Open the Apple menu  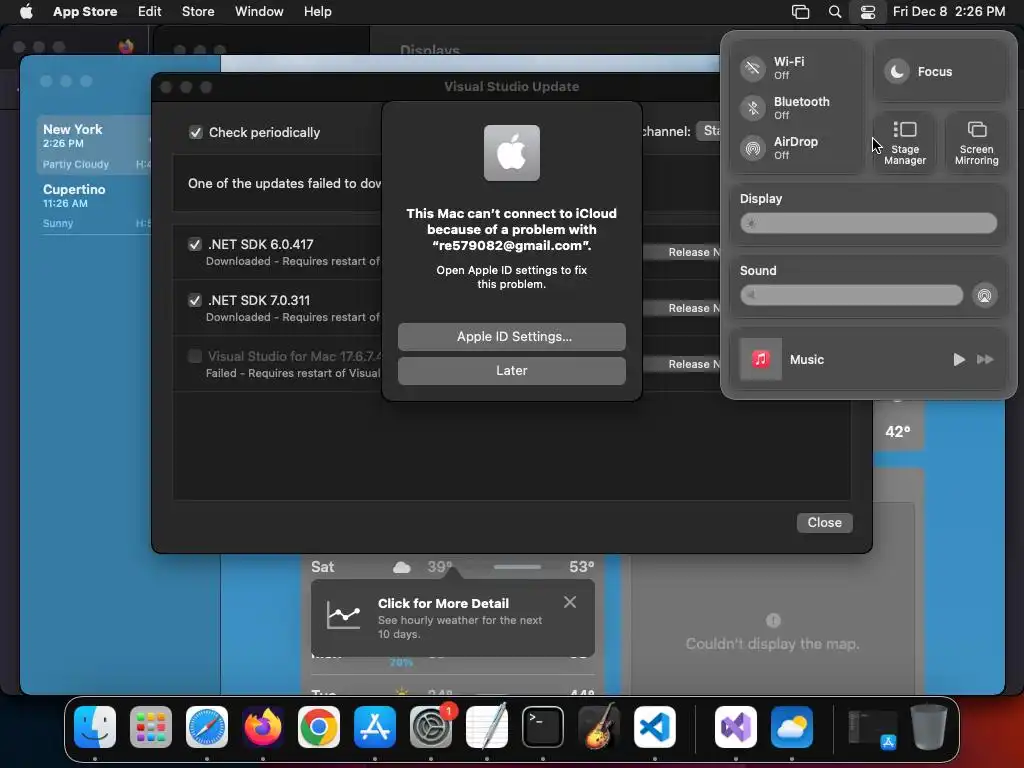26,12
